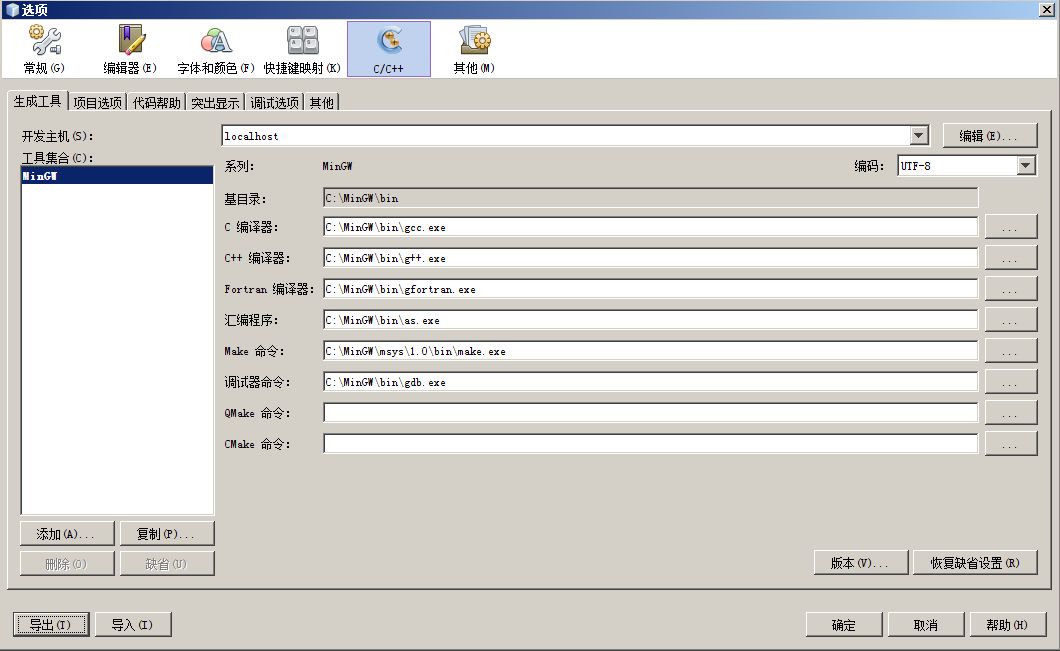
Task: Select MinGW in the tool collection list
Action: (x=117, y=176)
